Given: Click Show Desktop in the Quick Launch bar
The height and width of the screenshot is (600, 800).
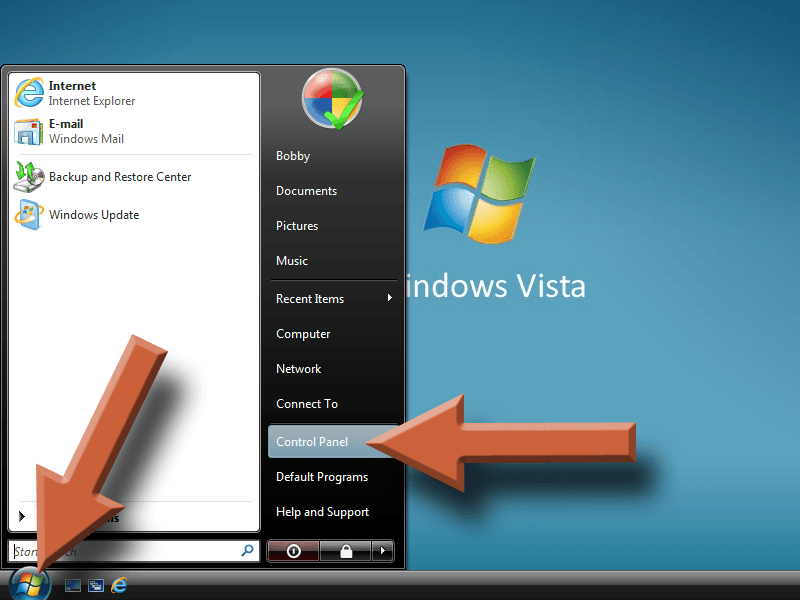Looking at the screenshot, I should [x=72, y=586].
